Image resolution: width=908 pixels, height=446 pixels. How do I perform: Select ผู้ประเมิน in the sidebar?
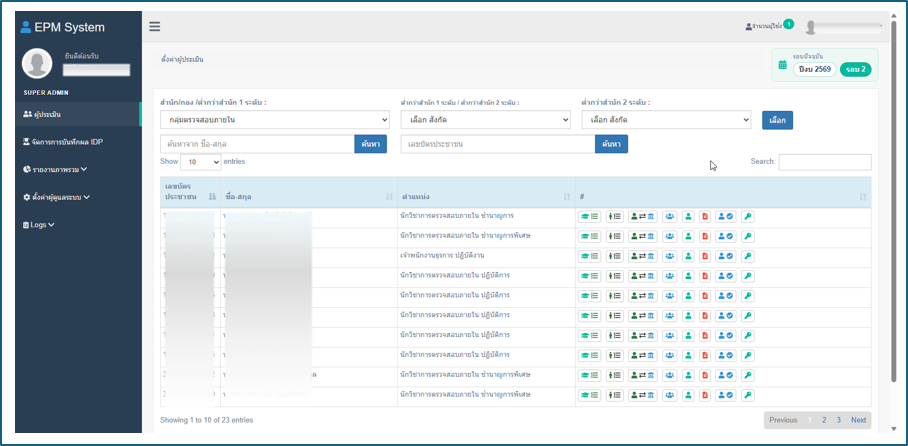click(78, 114)
